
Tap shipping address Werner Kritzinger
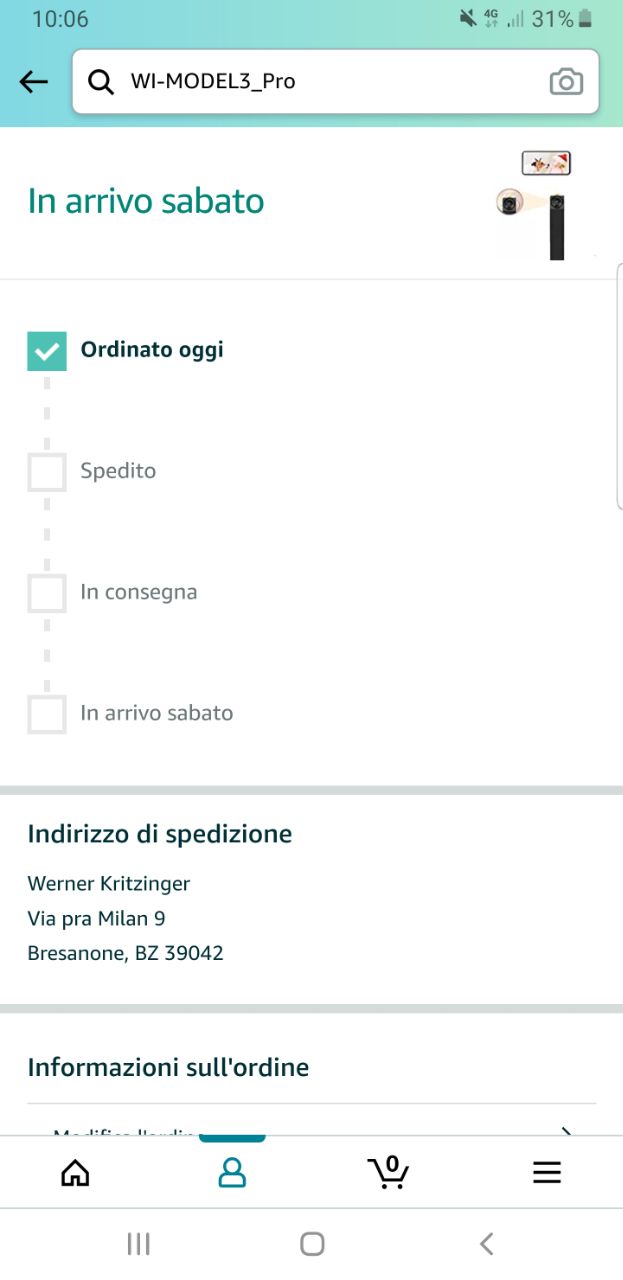[109, 883]
